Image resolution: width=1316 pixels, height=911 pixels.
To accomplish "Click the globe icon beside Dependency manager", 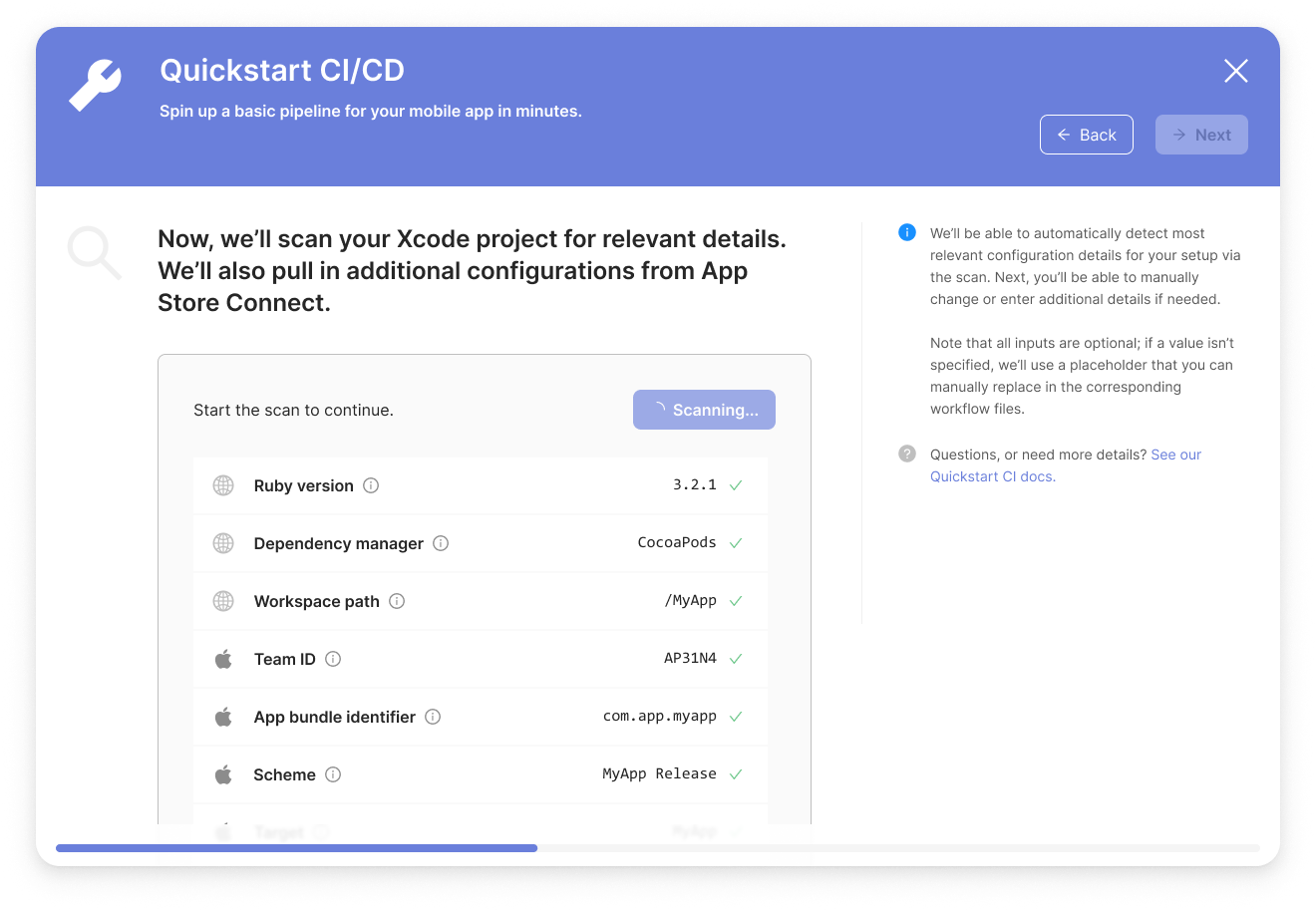I will [223, 543].
